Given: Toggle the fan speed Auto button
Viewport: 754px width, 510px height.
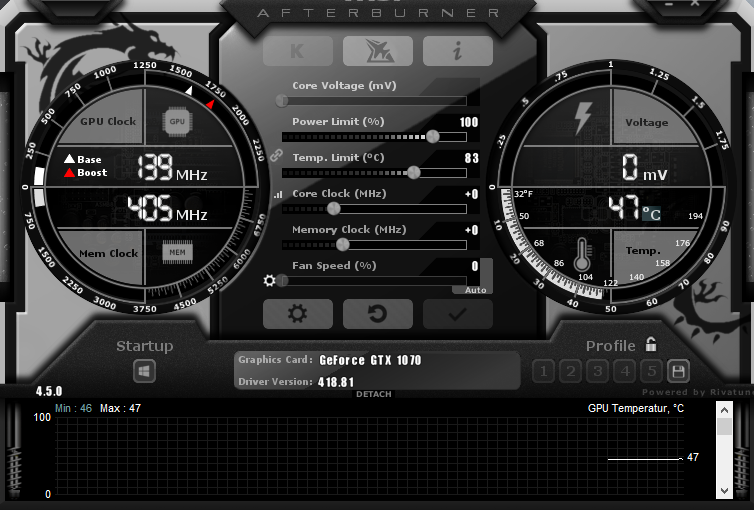Looking at the screenshot, I should 475,289.
